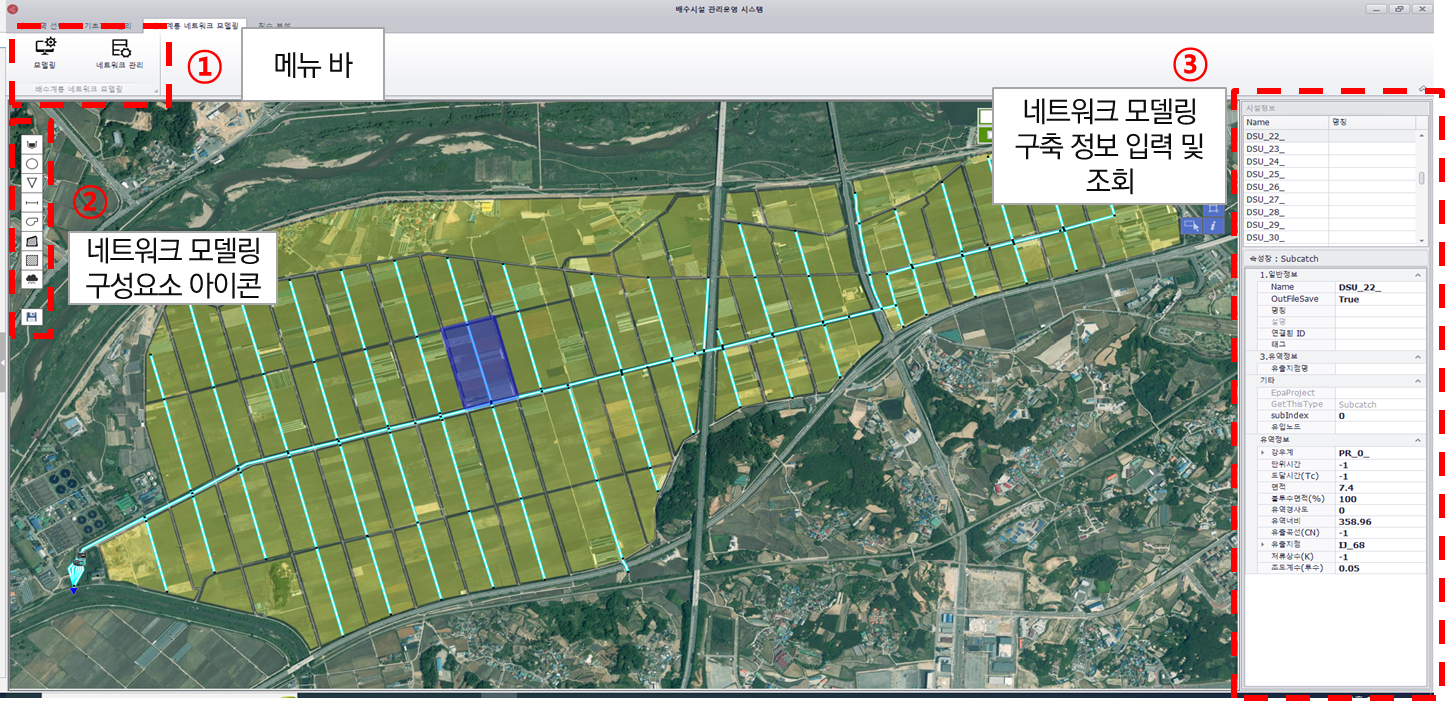Click the floppy disk save icon
This screenshot has height=701, width=1445.
(x=32, y=316)
